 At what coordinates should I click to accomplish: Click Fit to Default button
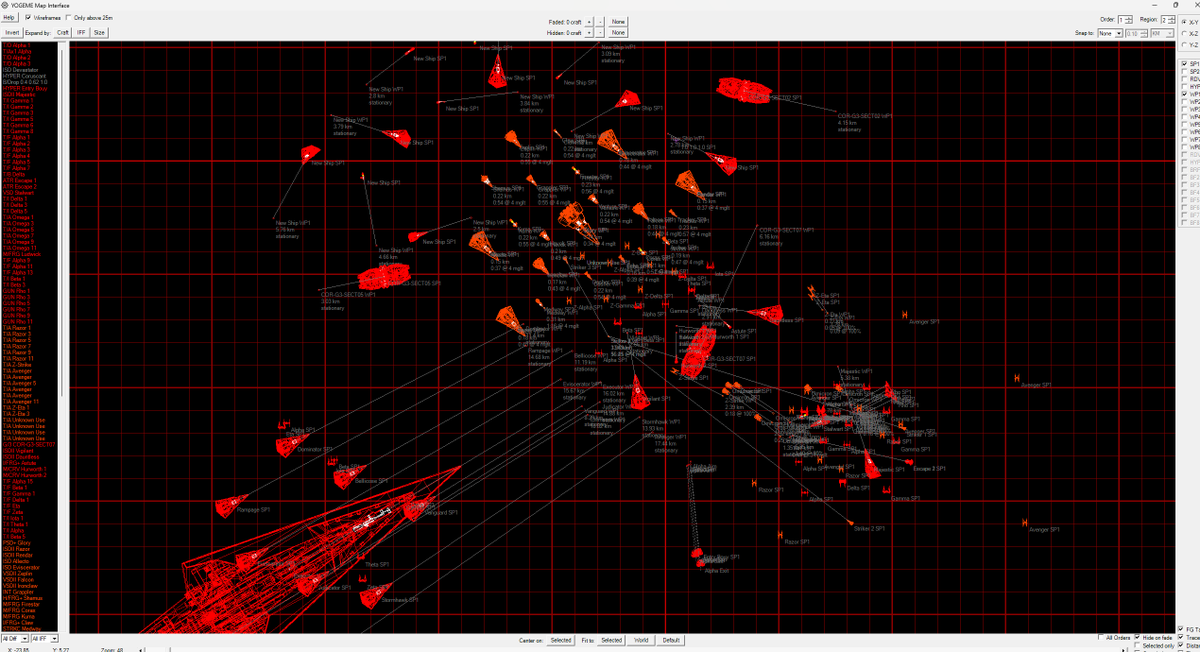tap(671, 640)
